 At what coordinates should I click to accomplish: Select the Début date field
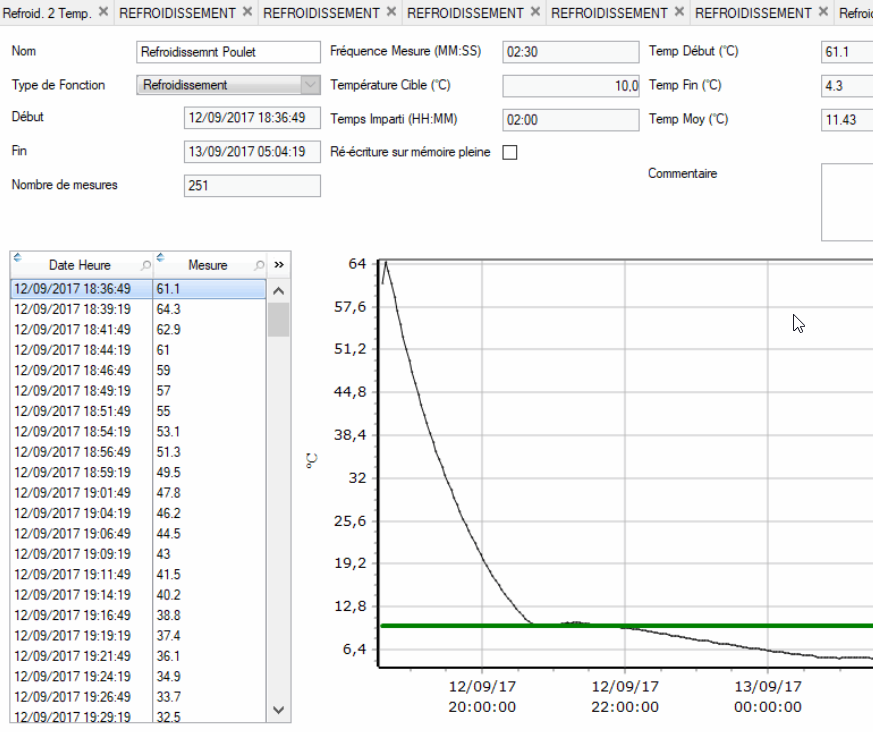click(x=252, y=118)
